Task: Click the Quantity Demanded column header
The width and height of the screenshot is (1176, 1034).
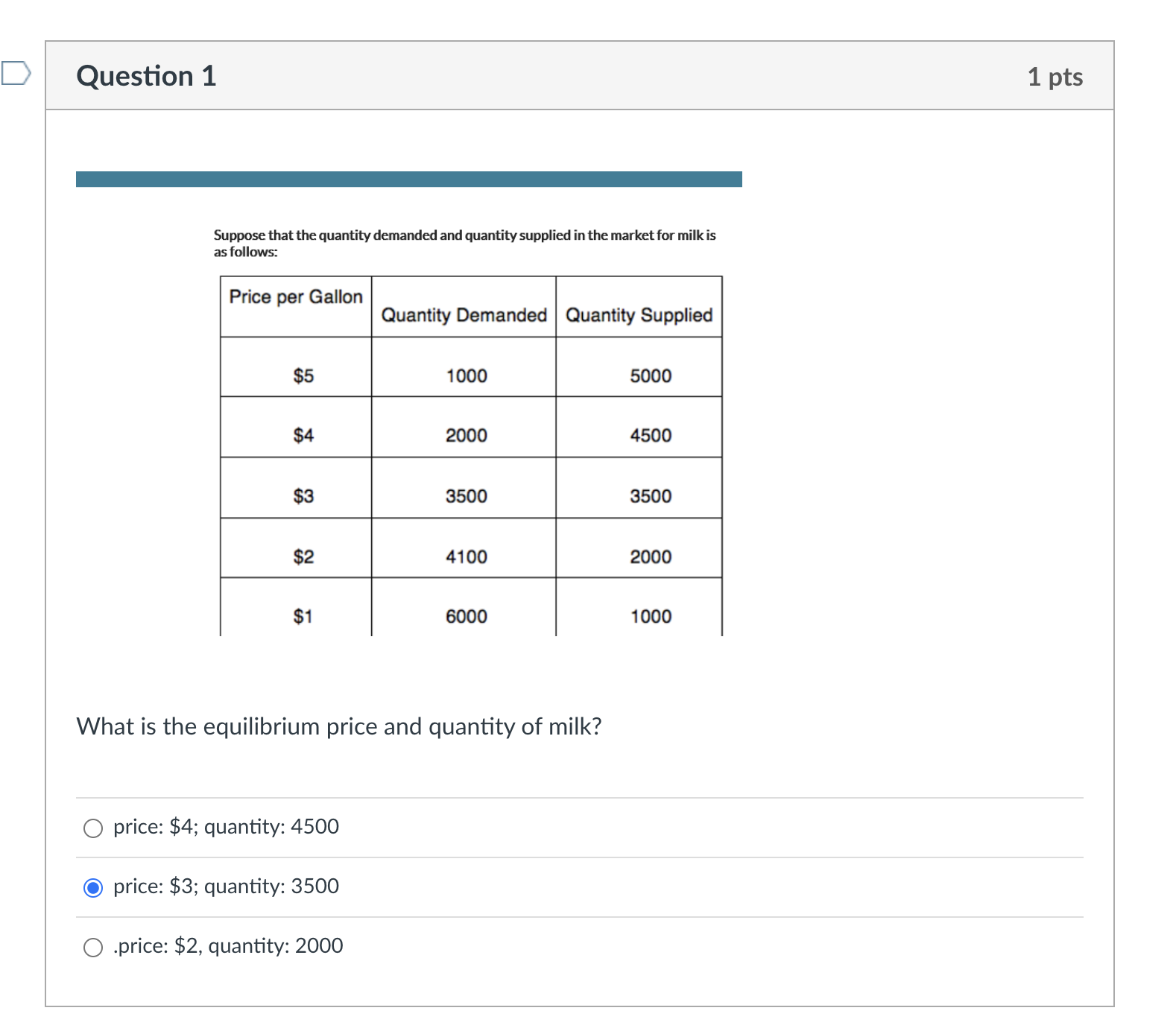Action: 464,315
